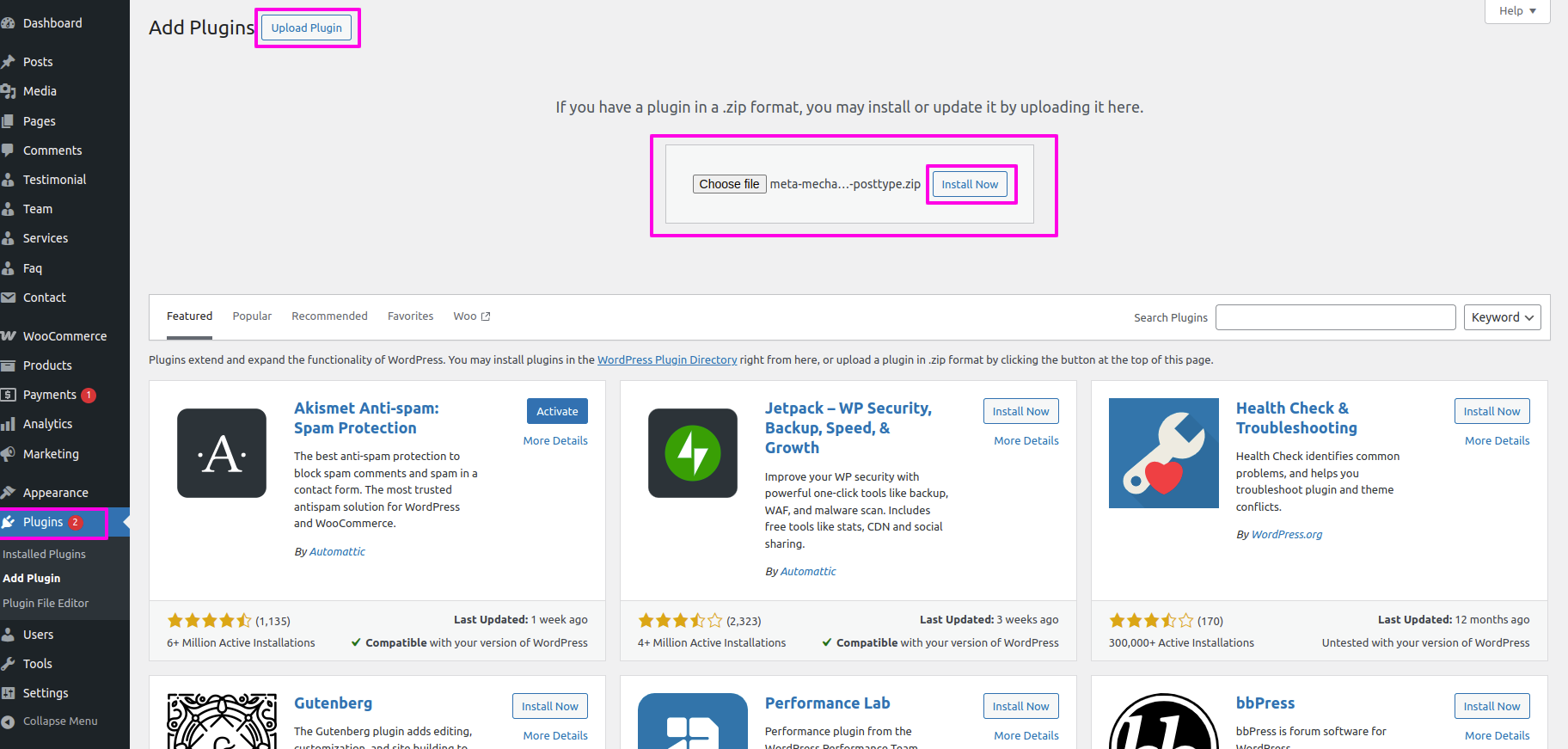The width and height of the screenshot is (1568, 749).
Task: Switch to the Featured tab
Action: tap(189, 316)
